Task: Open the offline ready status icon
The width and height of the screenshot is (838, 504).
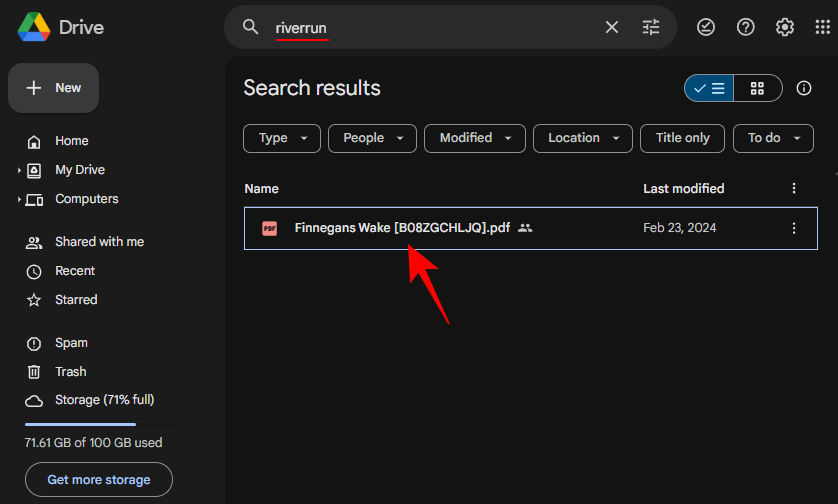Action: [x=706, y=27]
